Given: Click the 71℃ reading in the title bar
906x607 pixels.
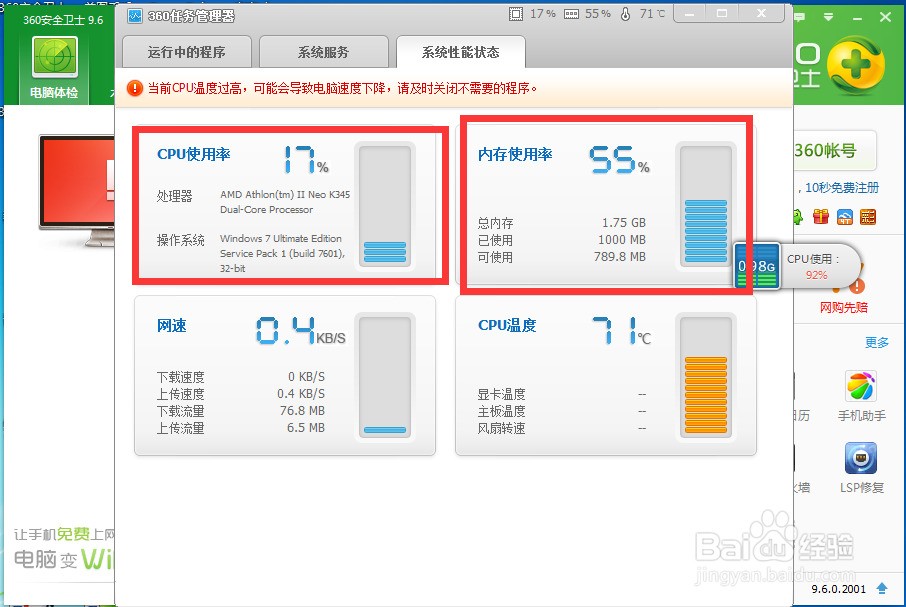Looking at the screenshot, I should click(652, 14).
